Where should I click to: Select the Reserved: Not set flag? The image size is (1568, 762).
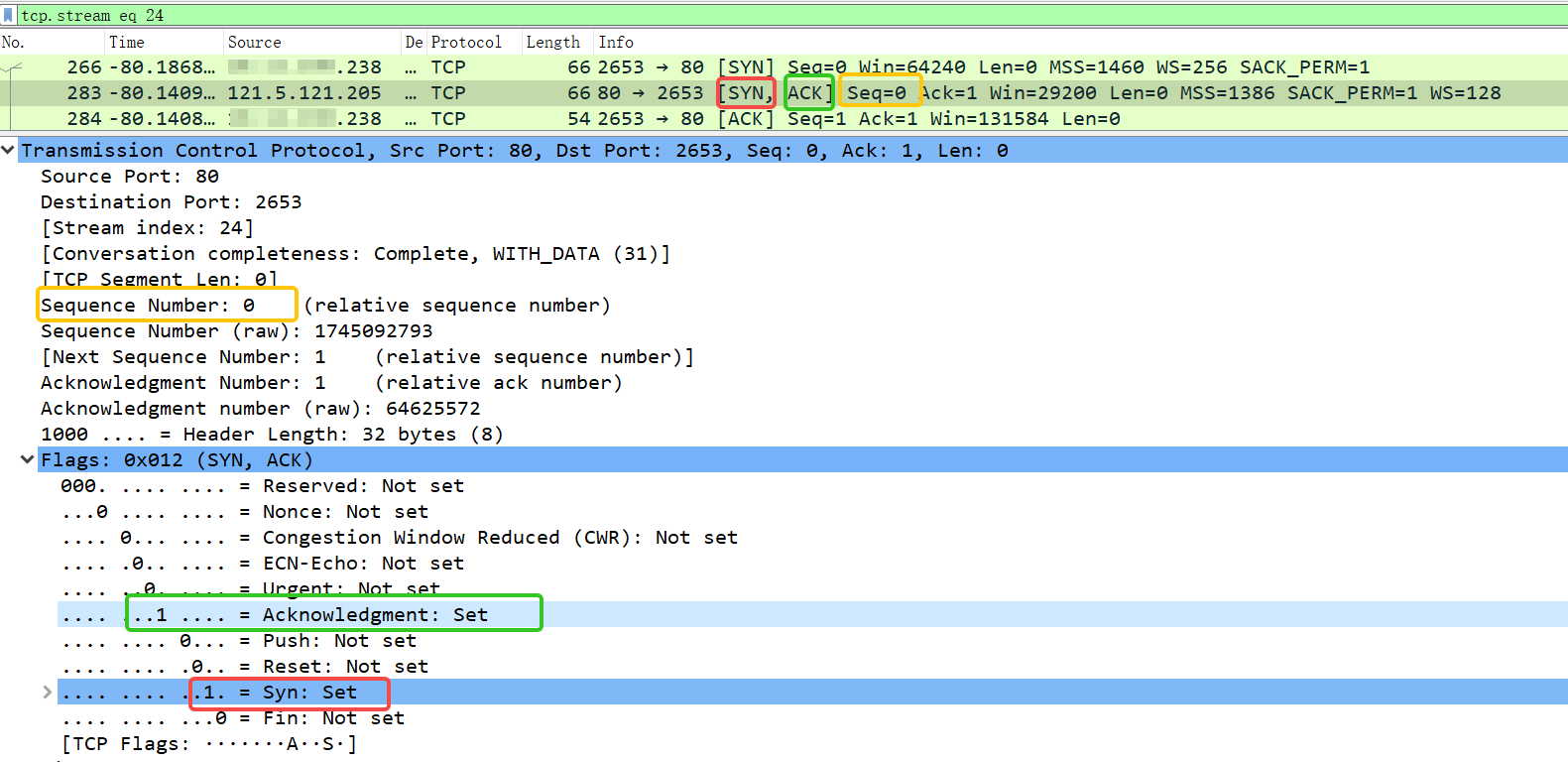pos(262,485)
